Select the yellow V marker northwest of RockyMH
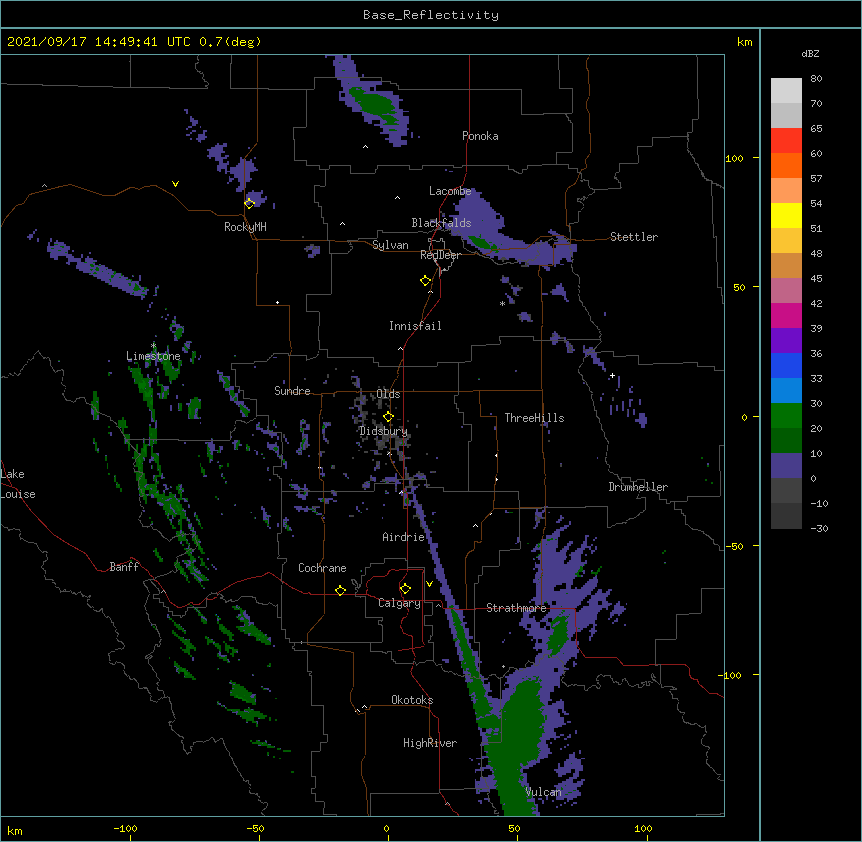This screenshot has width=862, height=842. 175,184
